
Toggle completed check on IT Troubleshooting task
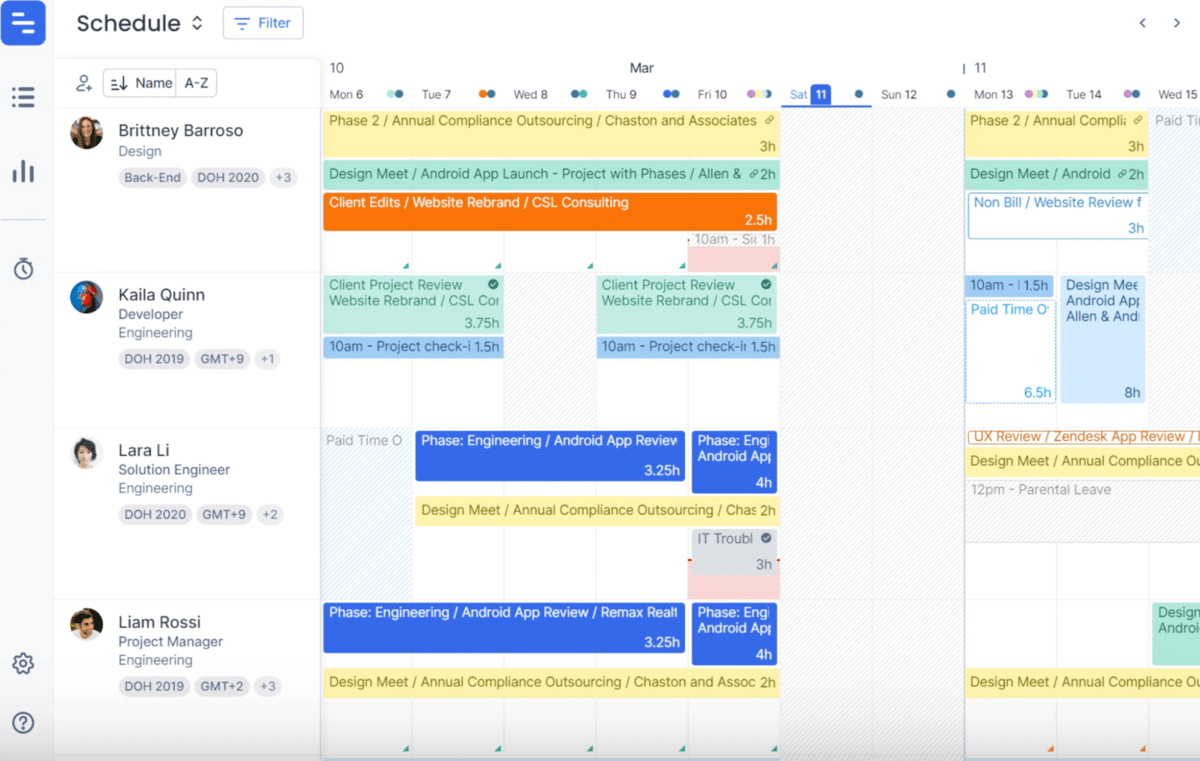[x=766, y=538]
